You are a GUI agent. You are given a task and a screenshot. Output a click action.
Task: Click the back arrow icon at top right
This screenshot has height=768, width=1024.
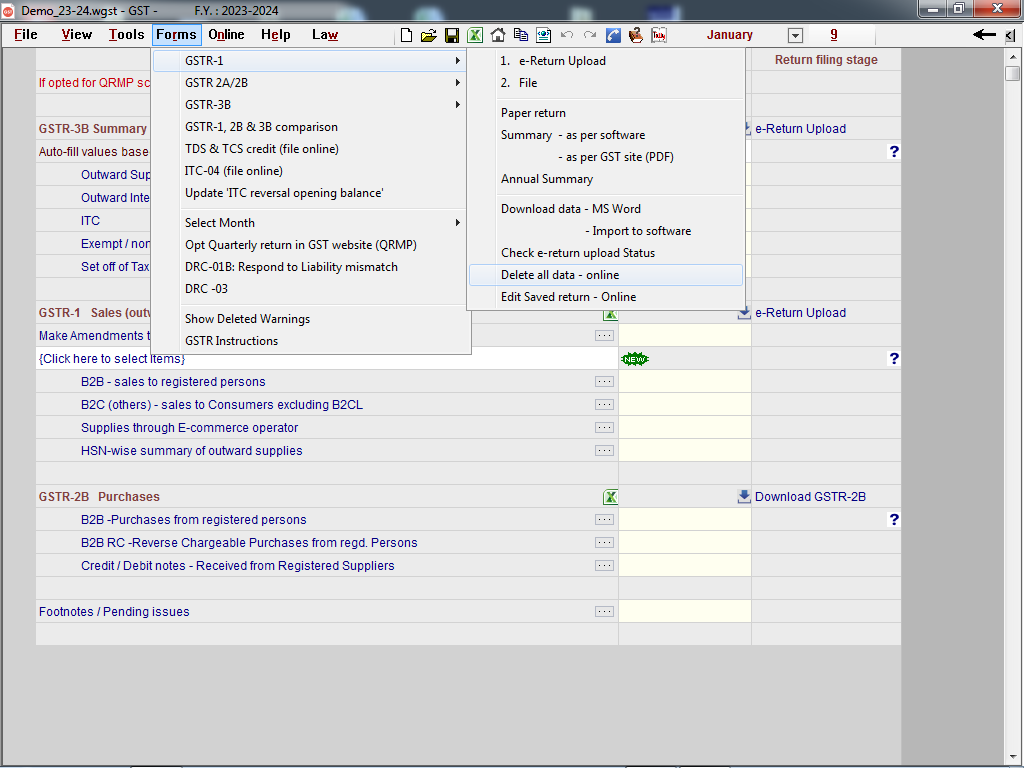coord(984,35)
